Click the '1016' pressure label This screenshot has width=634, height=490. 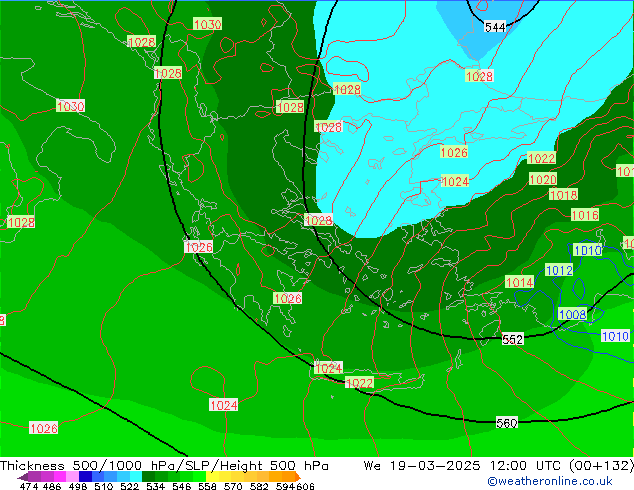[585, 215]
